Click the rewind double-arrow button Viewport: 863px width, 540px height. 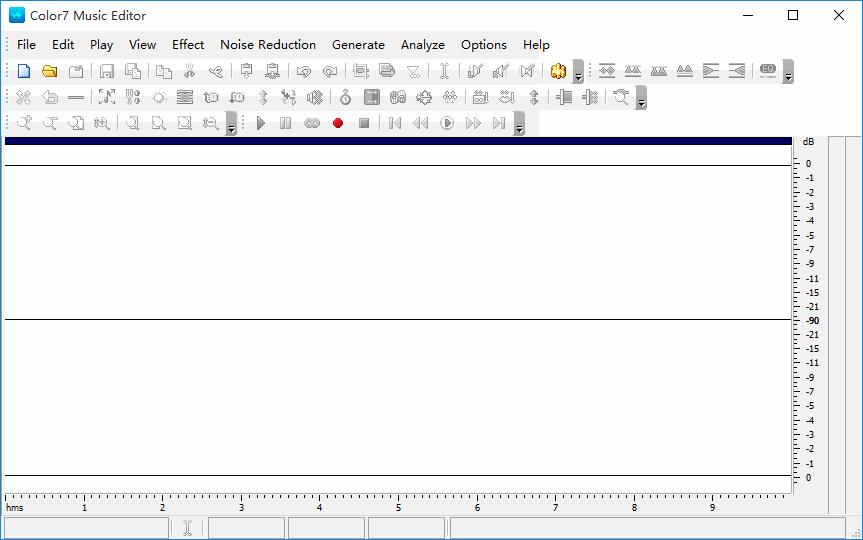[420, 123]
